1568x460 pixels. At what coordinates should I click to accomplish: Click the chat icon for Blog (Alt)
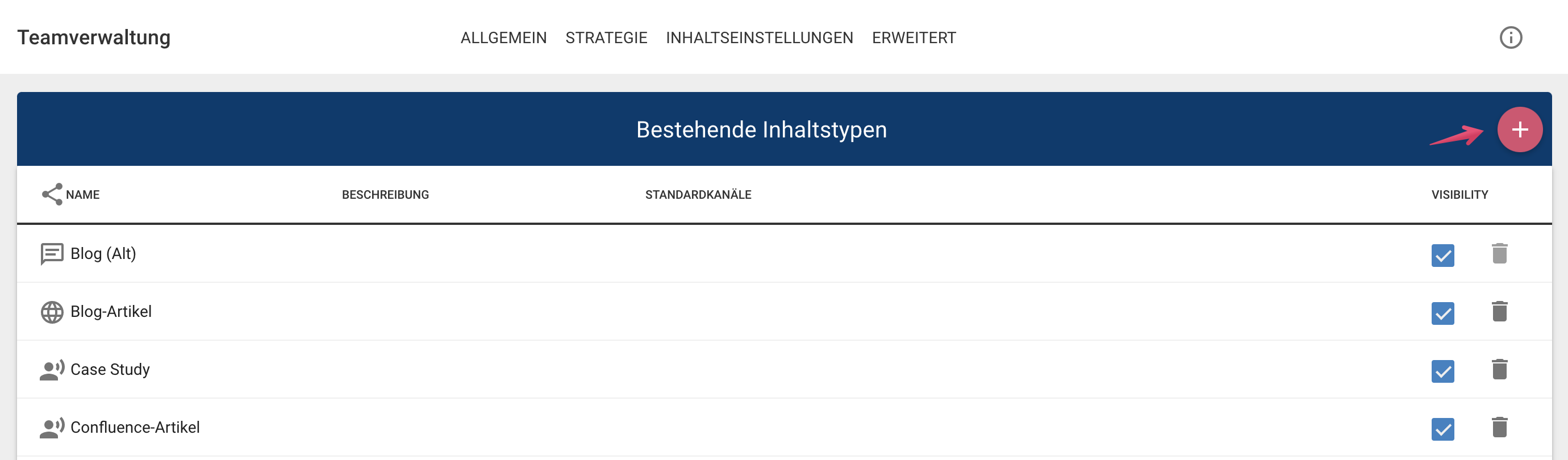[x=52, y=254]
